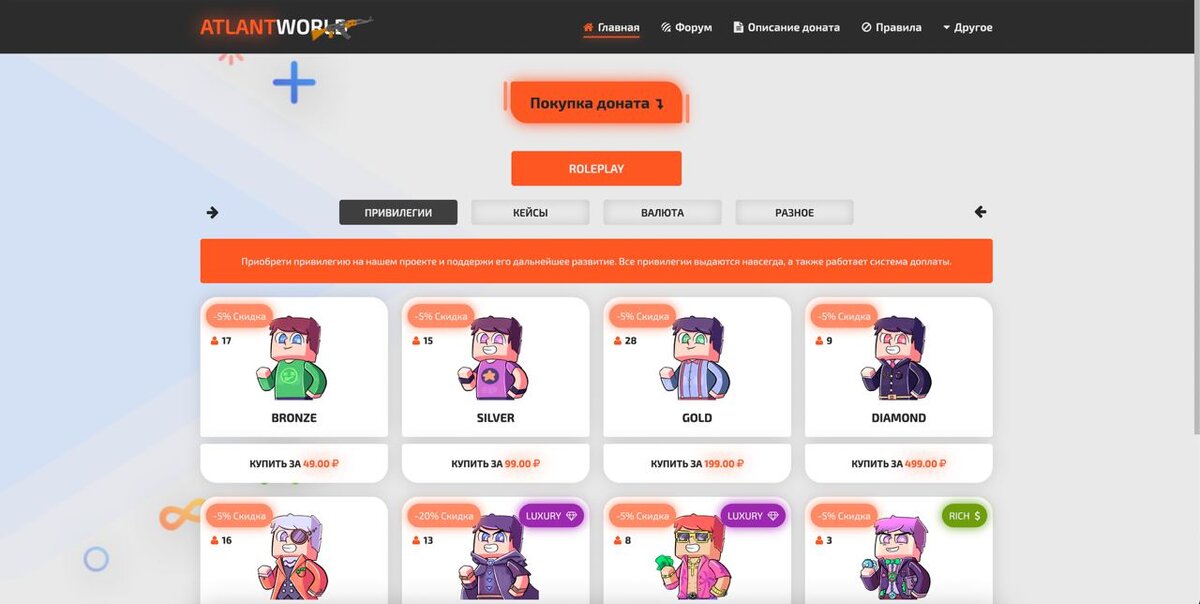Click the RICH dollar badge
The image size is (1200, 604).
964,516
